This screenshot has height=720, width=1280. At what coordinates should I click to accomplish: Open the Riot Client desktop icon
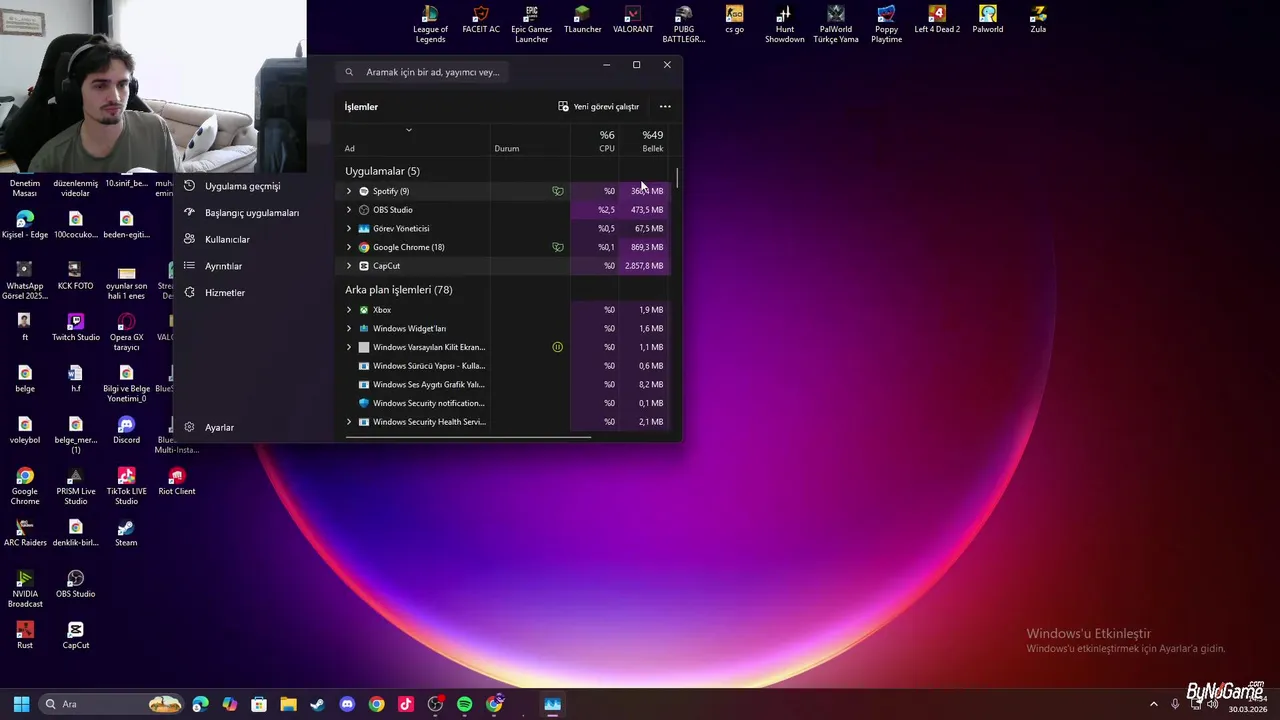(177, 481)
